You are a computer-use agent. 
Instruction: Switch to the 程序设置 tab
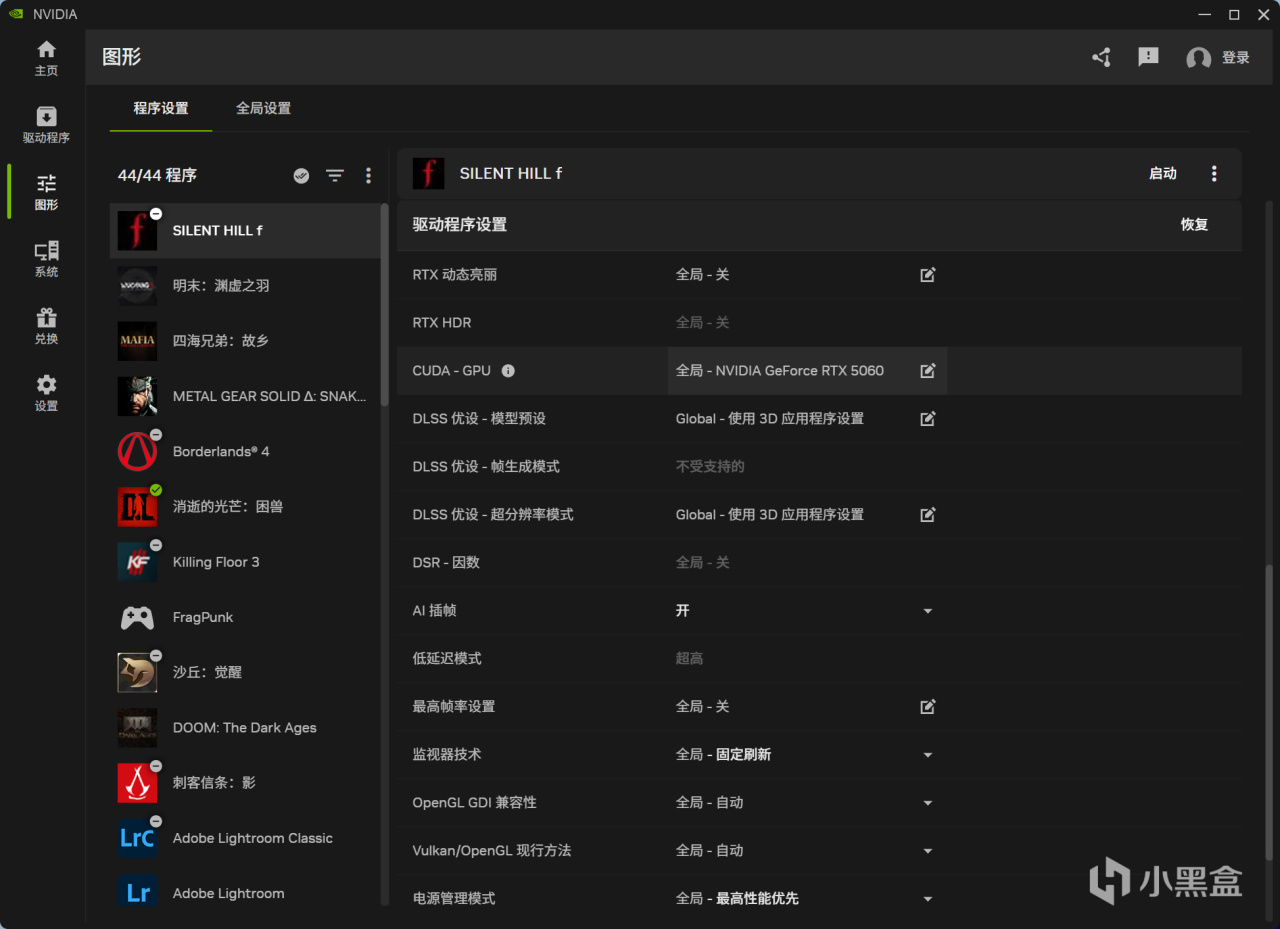point(161,108)
